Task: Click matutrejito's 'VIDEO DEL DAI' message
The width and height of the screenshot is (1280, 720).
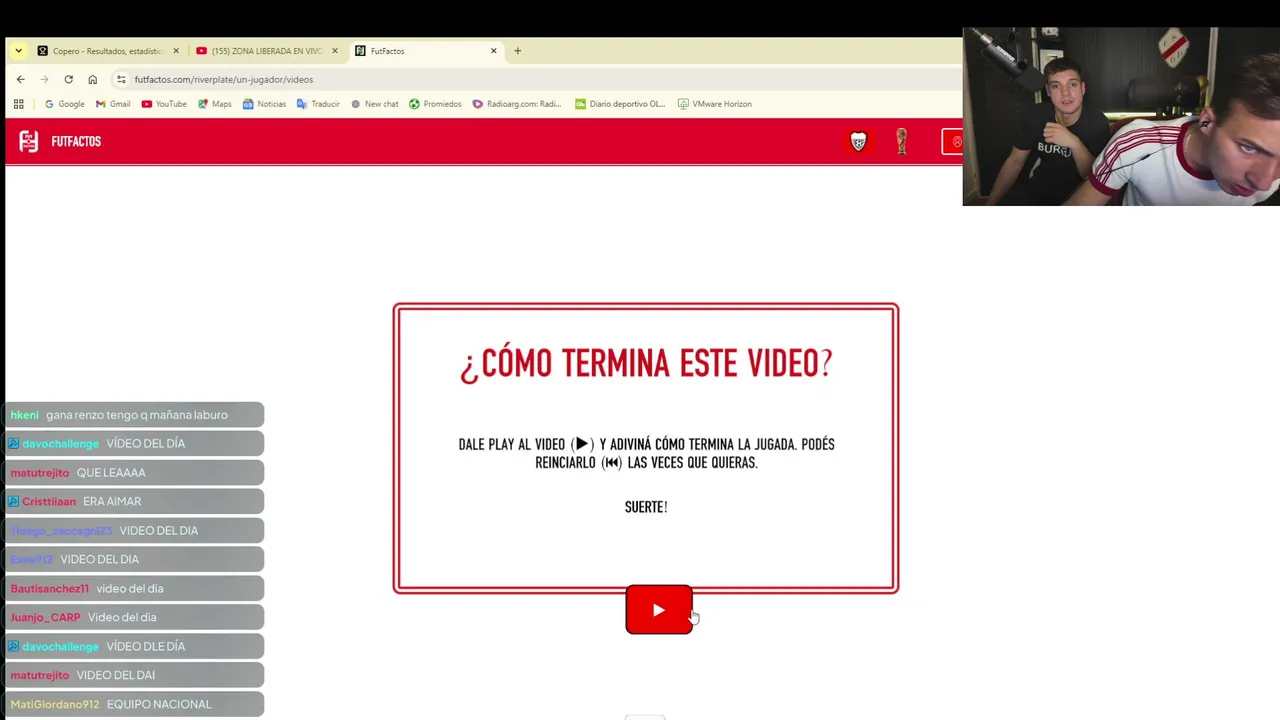Action: (134, 676)
